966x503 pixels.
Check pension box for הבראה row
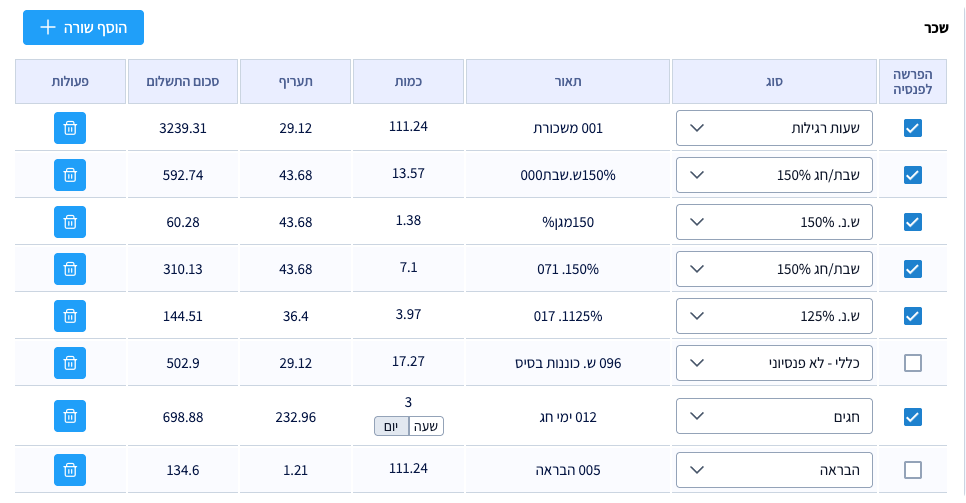click(912, 470)
